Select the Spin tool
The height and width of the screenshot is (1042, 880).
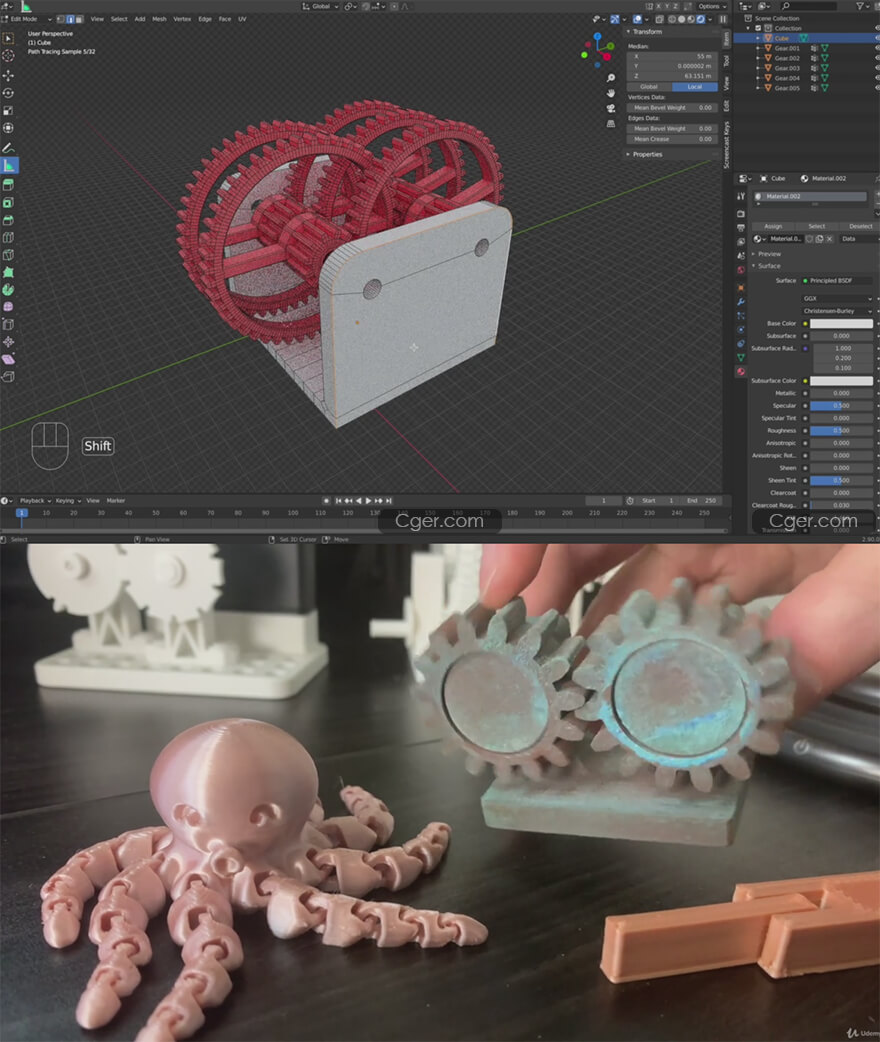[x=9, y=290]
